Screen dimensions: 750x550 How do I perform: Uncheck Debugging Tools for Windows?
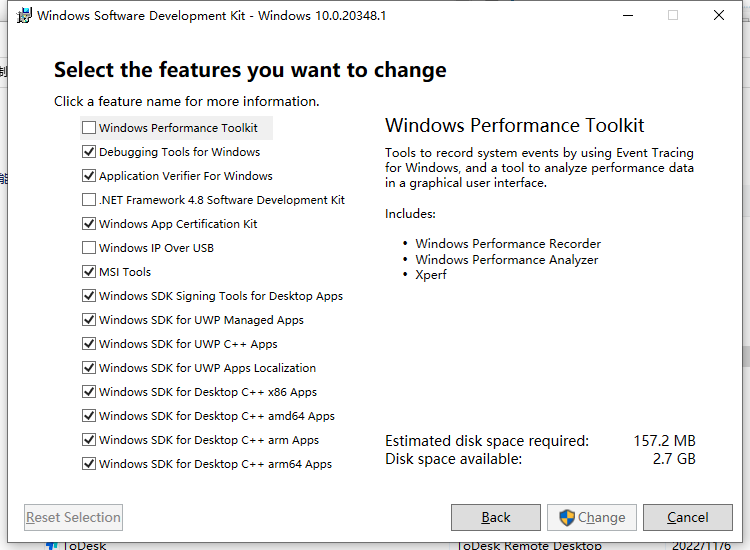89,152
